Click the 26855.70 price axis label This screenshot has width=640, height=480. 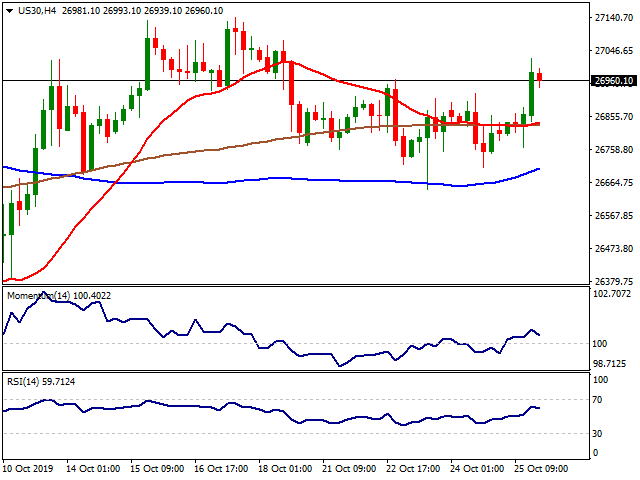pyautogui.click(x=614, y=117)
